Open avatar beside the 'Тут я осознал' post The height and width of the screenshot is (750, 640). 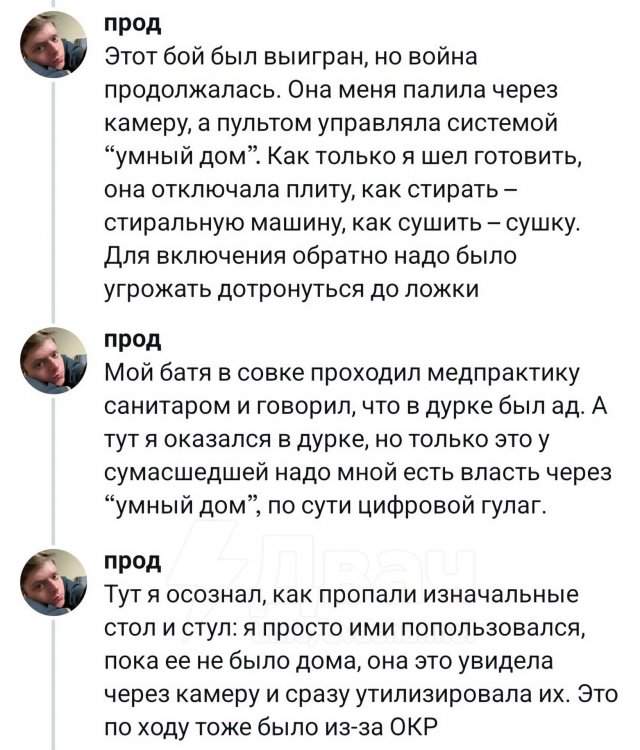coord(54,581)
